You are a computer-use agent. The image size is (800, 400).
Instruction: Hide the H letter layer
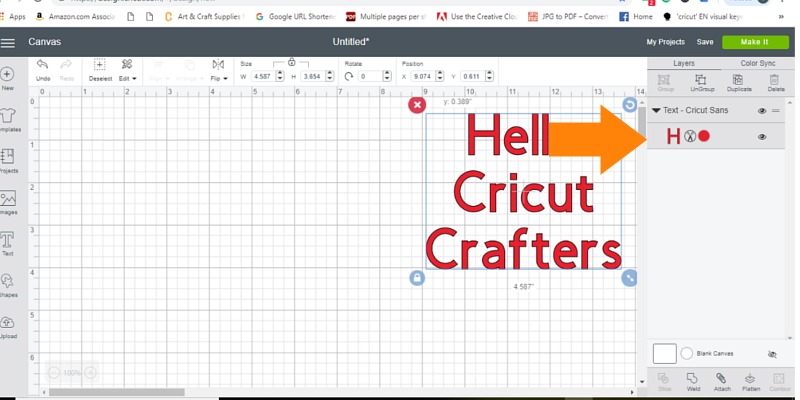(762, 137)
